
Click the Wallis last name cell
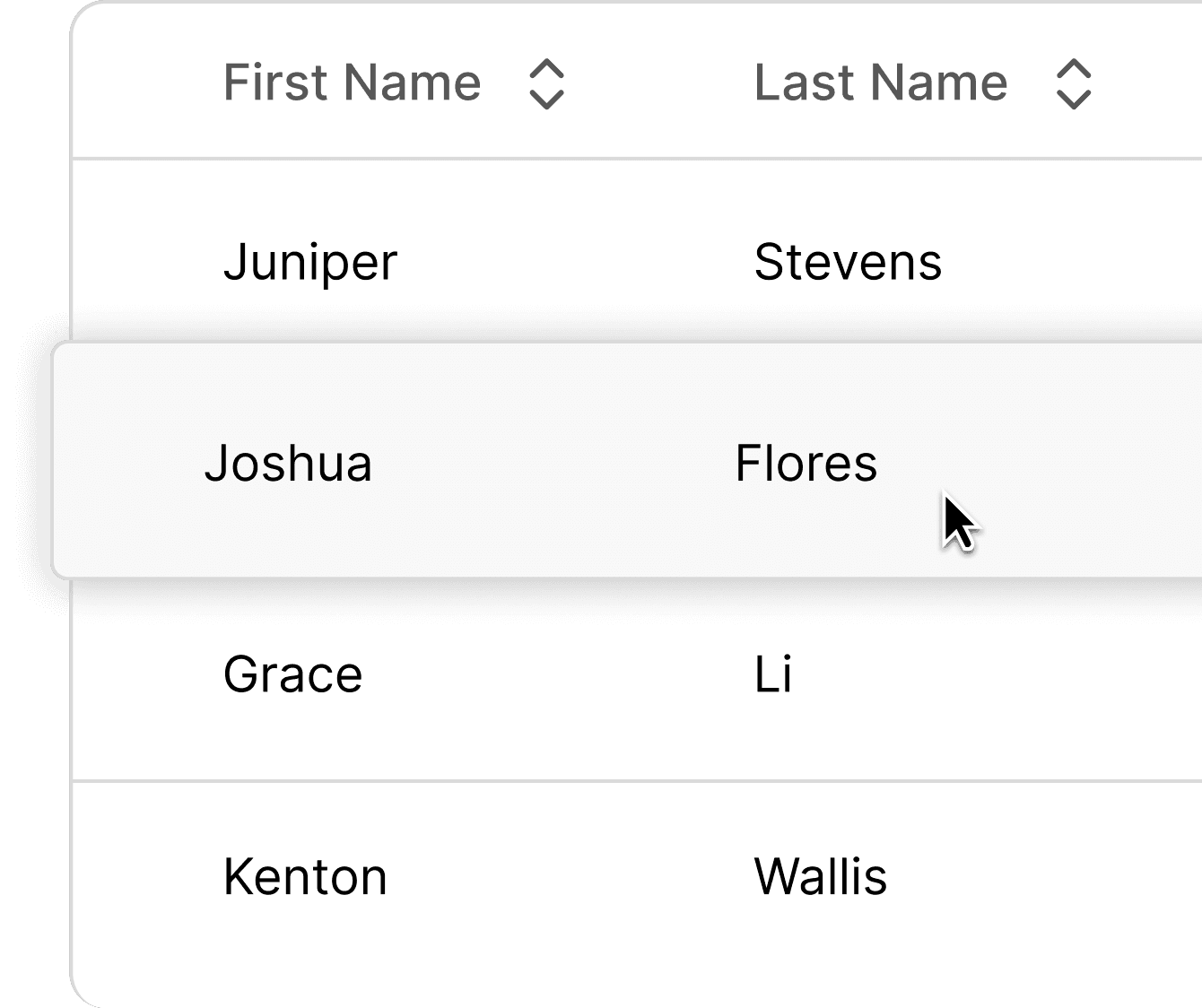(x=820, y=877)
